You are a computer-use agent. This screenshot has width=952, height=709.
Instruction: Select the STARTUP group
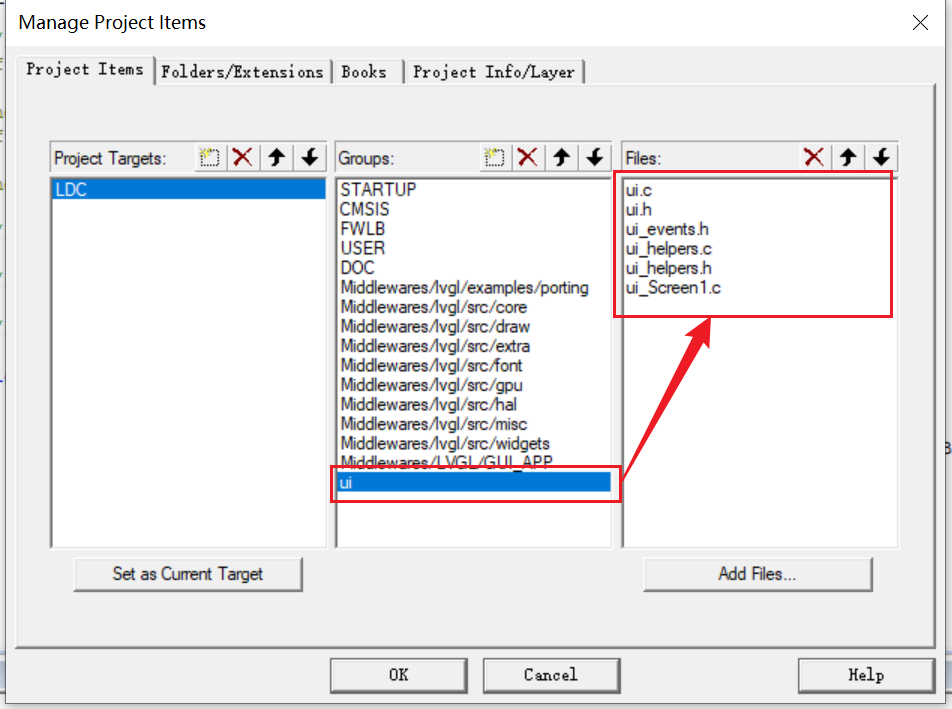(378, 189)
